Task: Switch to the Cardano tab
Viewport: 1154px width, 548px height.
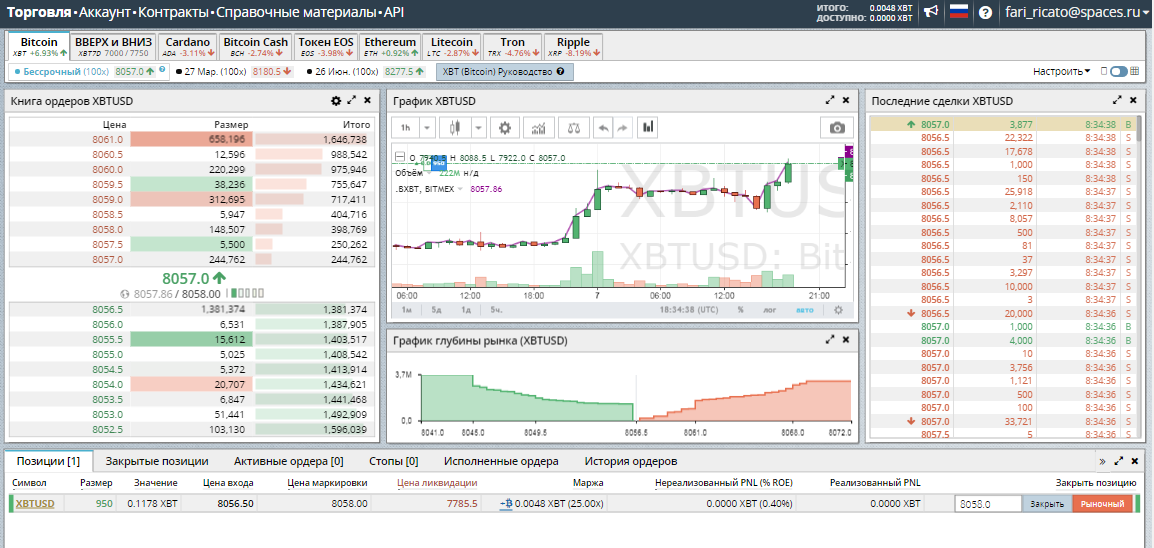Action: (188, 46)
